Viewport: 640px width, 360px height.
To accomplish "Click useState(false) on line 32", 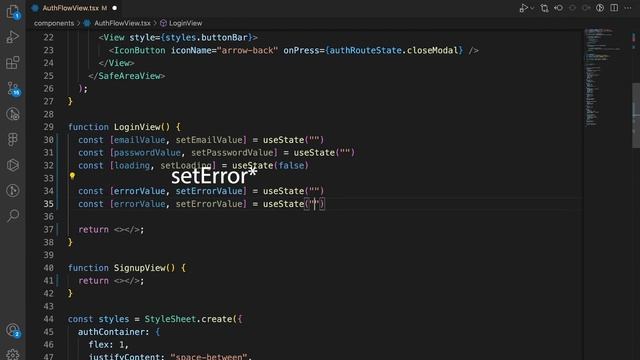I will click(271, 165).
